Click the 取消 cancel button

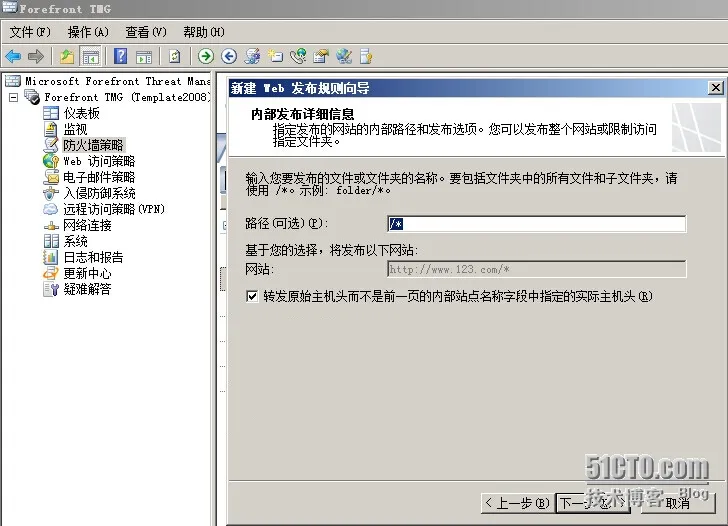click(x=678, y=503)
